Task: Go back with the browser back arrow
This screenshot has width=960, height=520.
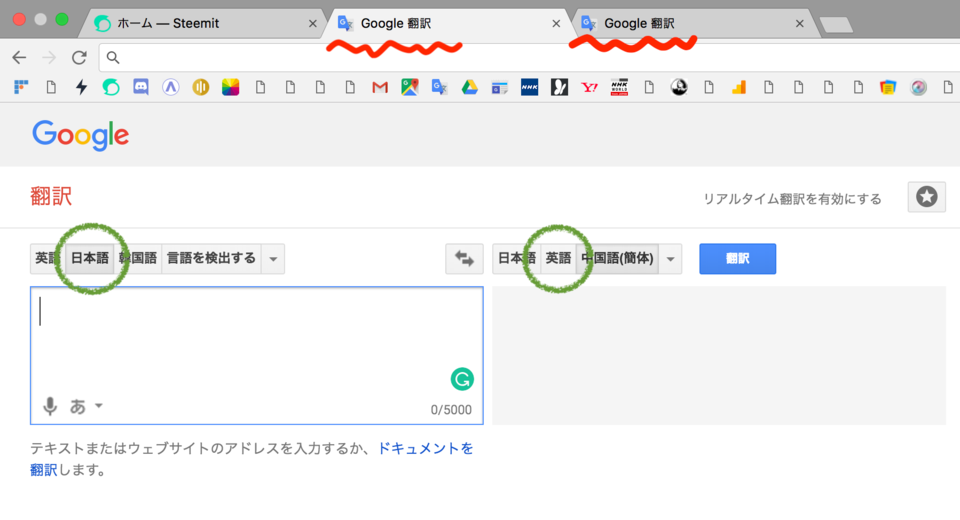Action: pos(19,58)
